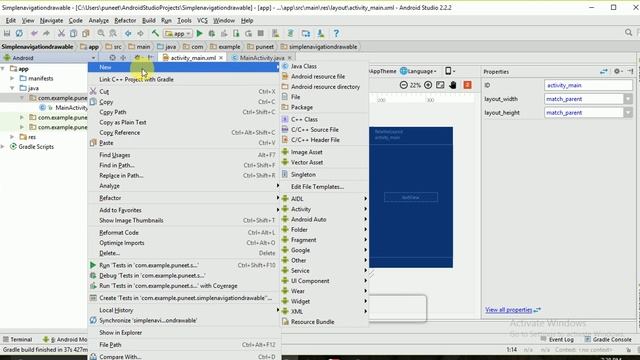Screen dimensions: 640x360
Task: Click View all properties link
Action: click(509, 310)
